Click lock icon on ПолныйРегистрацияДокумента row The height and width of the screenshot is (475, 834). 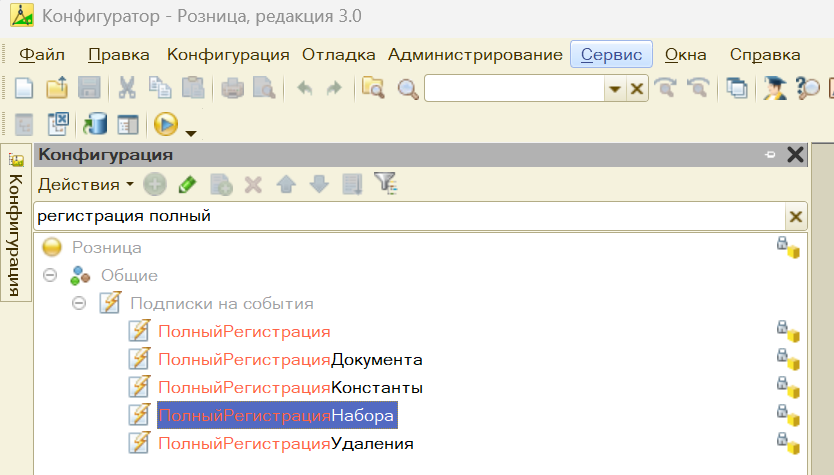788,359
